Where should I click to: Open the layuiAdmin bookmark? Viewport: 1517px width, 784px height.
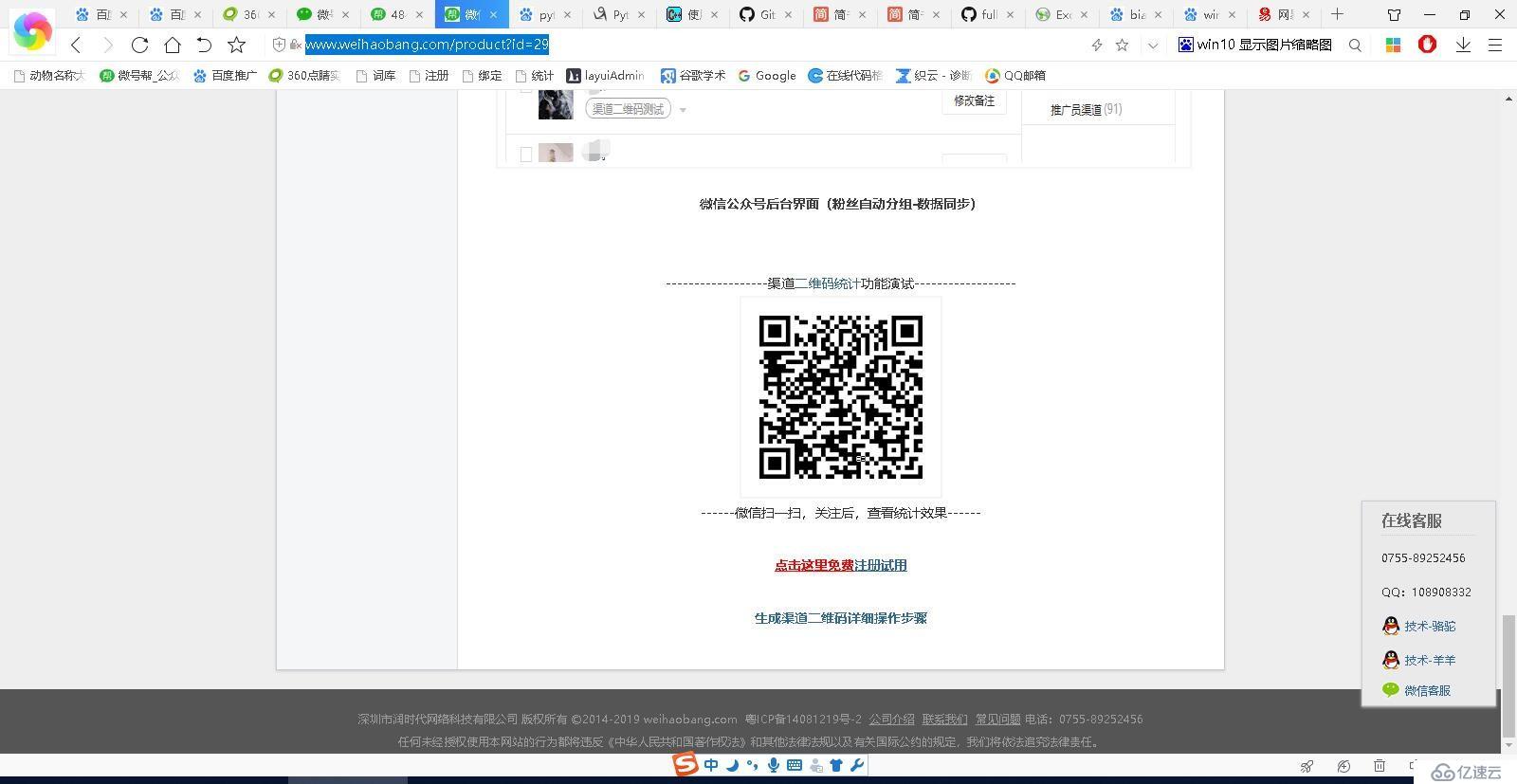point(605,75)
